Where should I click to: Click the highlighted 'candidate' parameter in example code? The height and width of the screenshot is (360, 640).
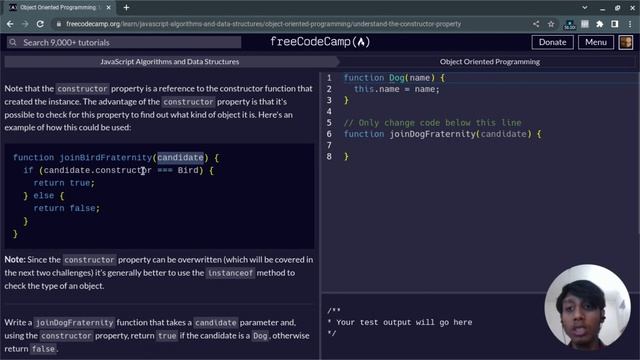point(180,158)
